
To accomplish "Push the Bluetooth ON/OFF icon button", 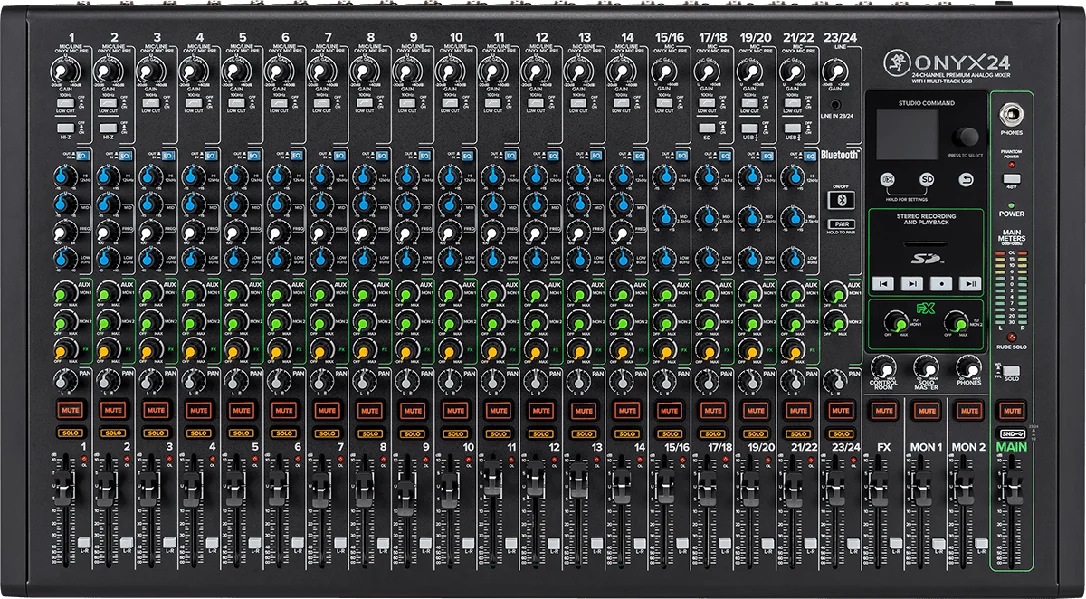I will pyautogui.click(x=840, y=201).
